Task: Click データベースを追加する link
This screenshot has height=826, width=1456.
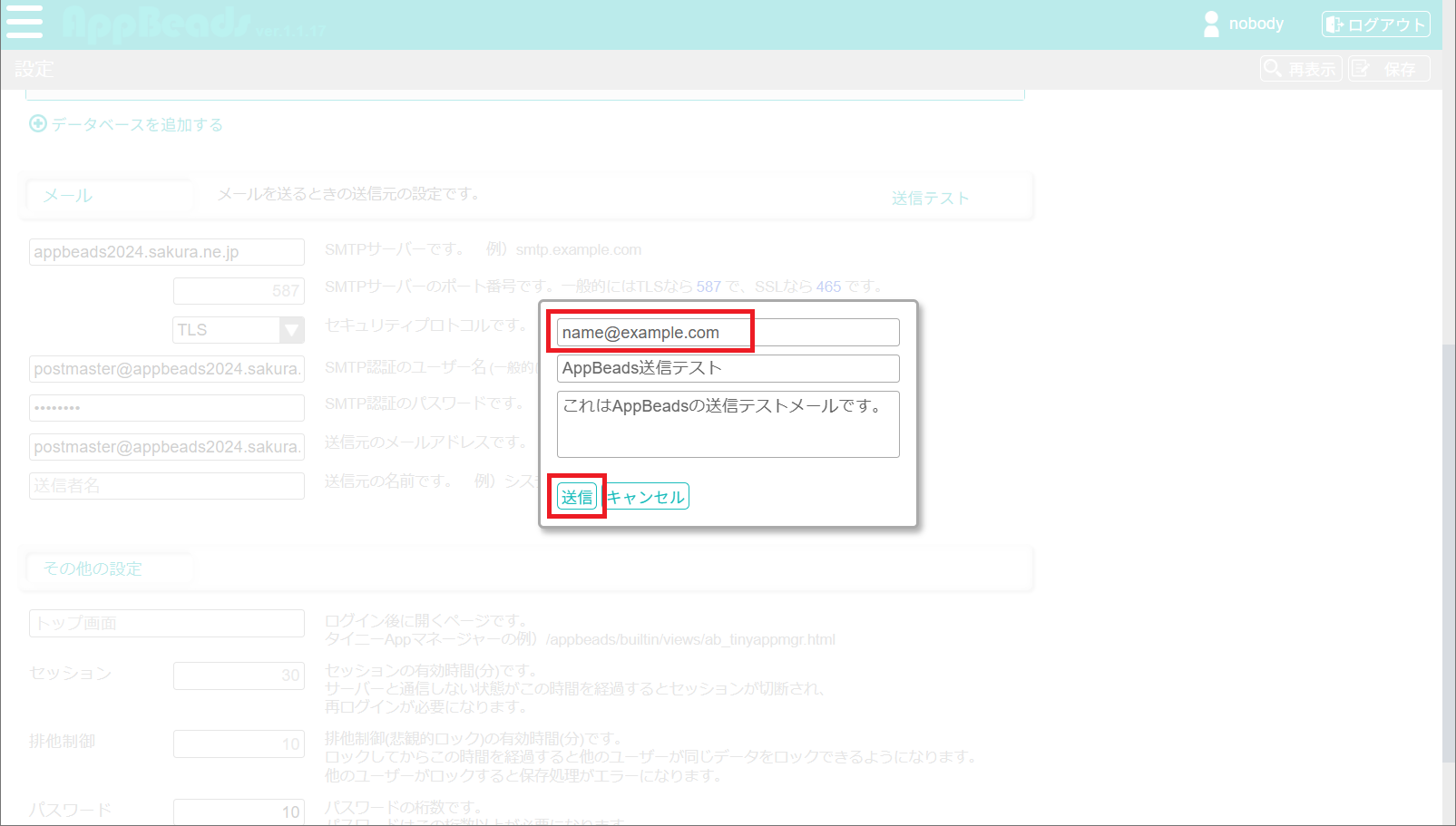Action: coord(137,125)
